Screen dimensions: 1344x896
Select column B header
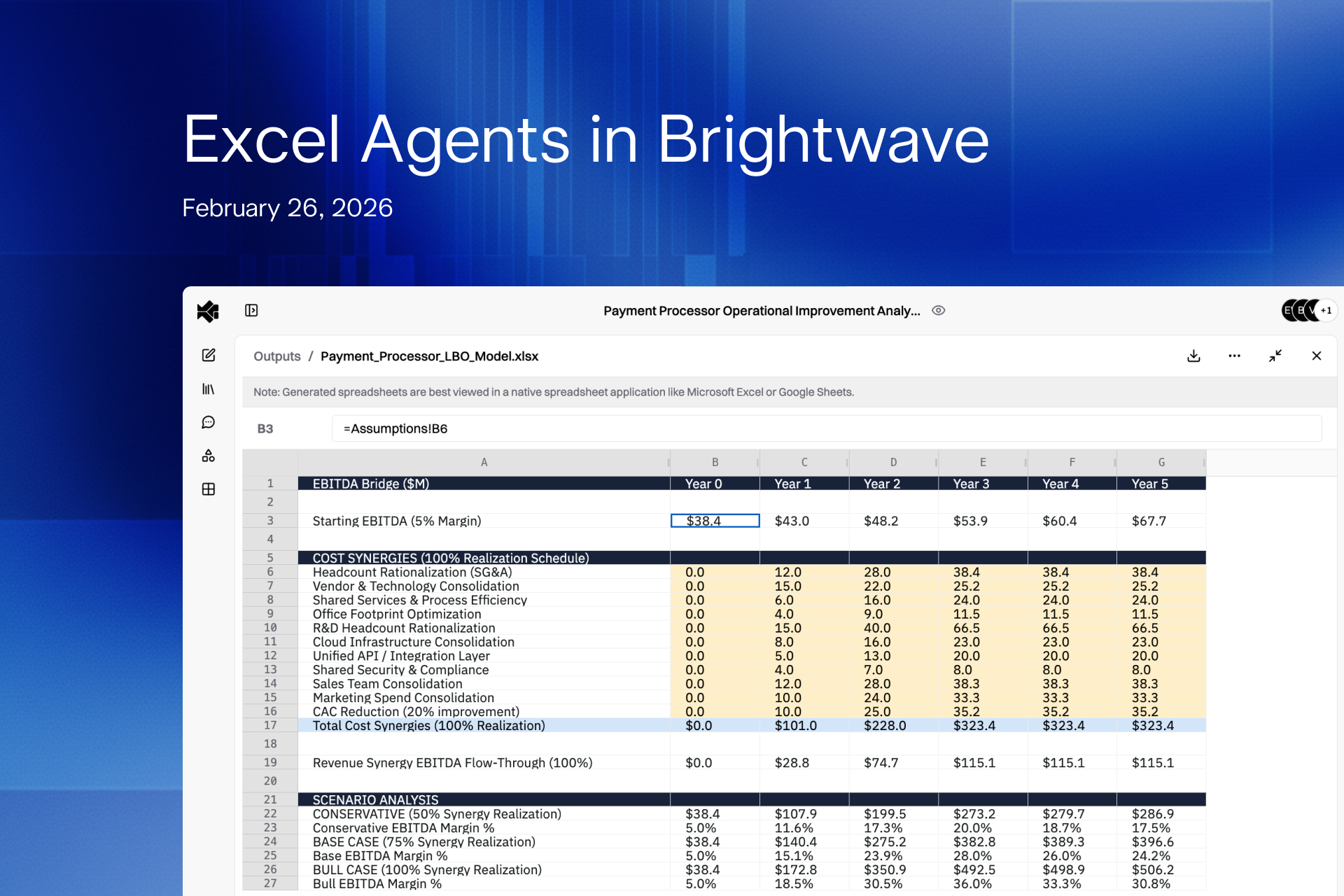tap(715, 462)
